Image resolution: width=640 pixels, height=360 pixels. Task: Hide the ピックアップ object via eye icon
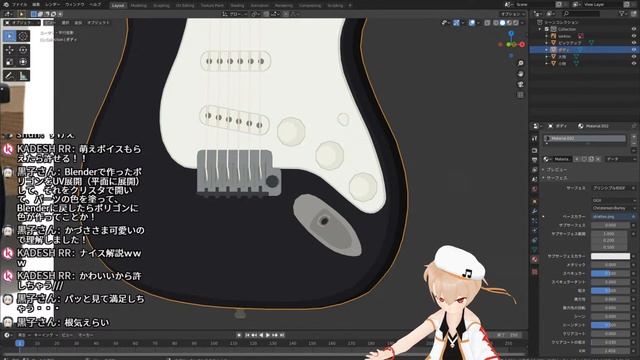pyautogui.click(x=634, y=43)
